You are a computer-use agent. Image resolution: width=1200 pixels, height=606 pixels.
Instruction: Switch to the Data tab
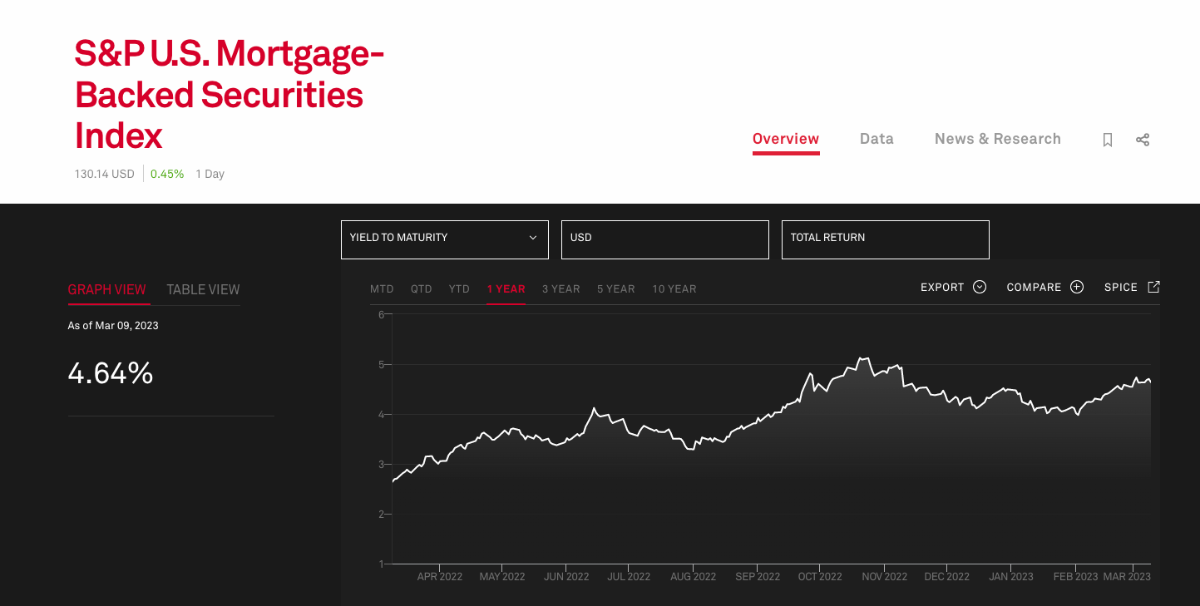[876, 139]
